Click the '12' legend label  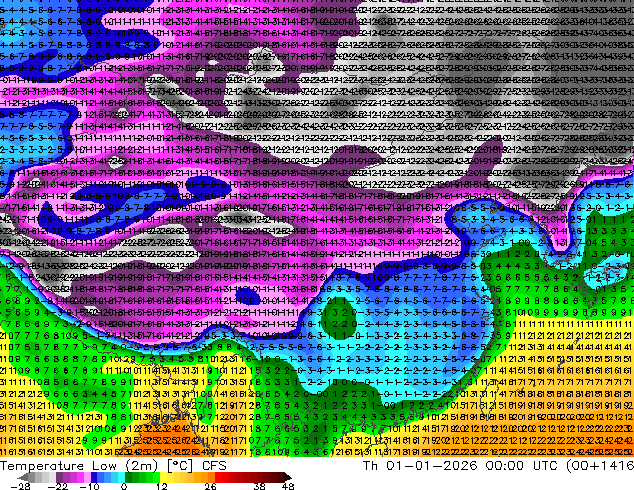click(x=161, y=486)
